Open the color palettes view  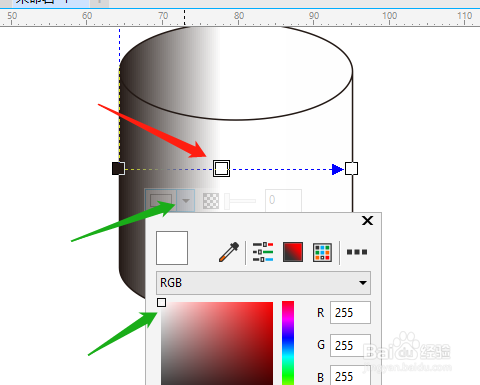click(x=322, y=252)
